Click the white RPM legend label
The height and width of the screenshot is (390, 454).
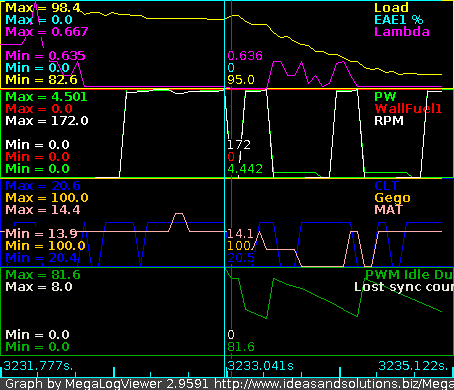tap(389, 121)
